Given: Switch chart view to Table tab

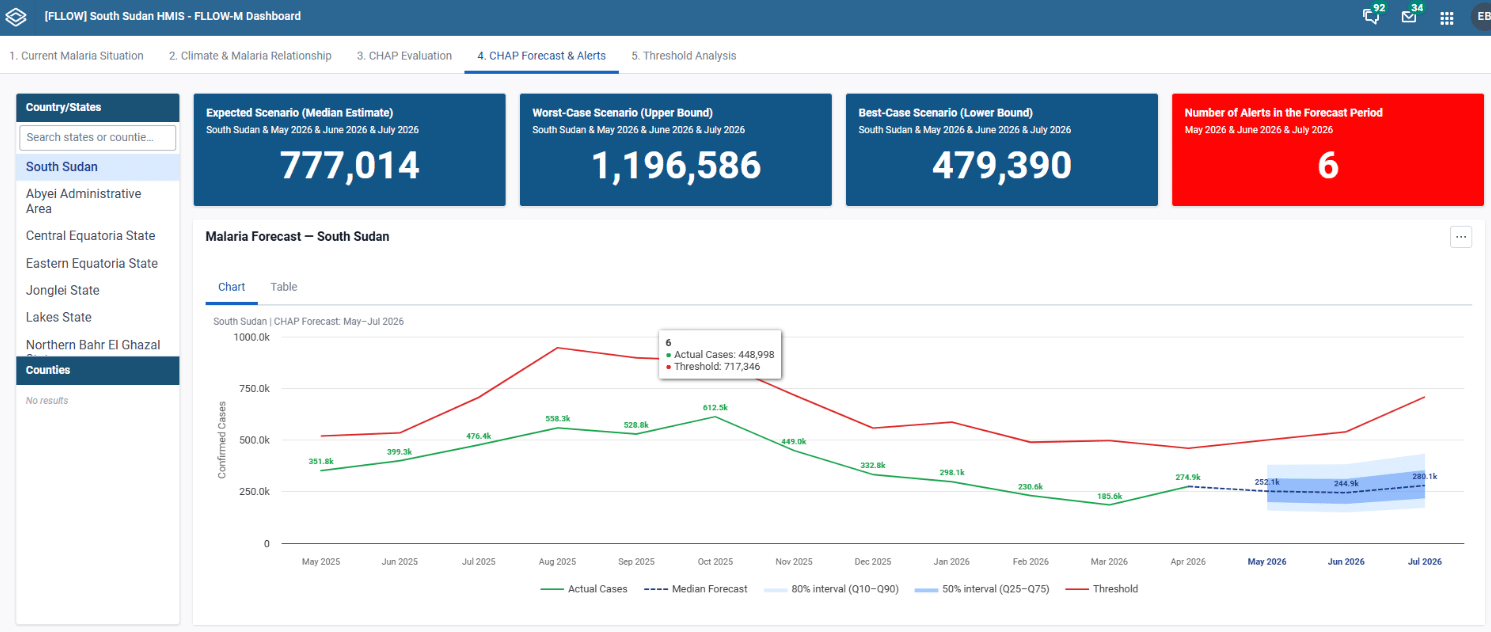Looking at the screenshot, I should [x=284, y=287].
